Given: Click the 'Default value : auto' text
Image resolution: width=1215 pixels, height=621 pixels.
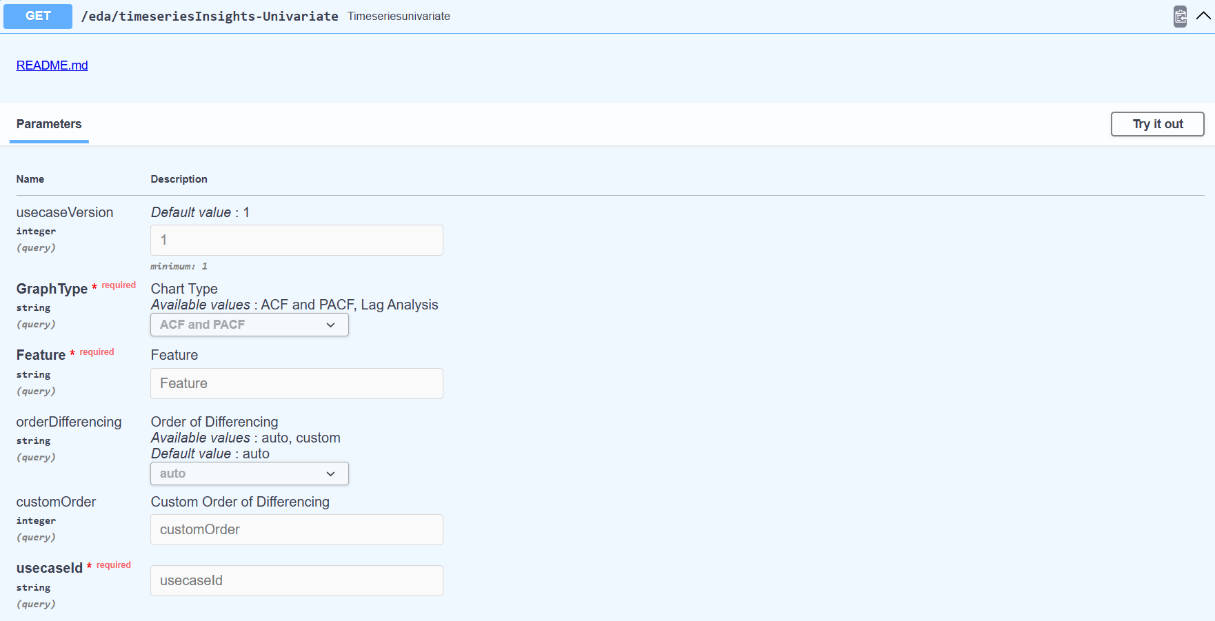Looking at the screenshot, I should (x=210, y=454).
